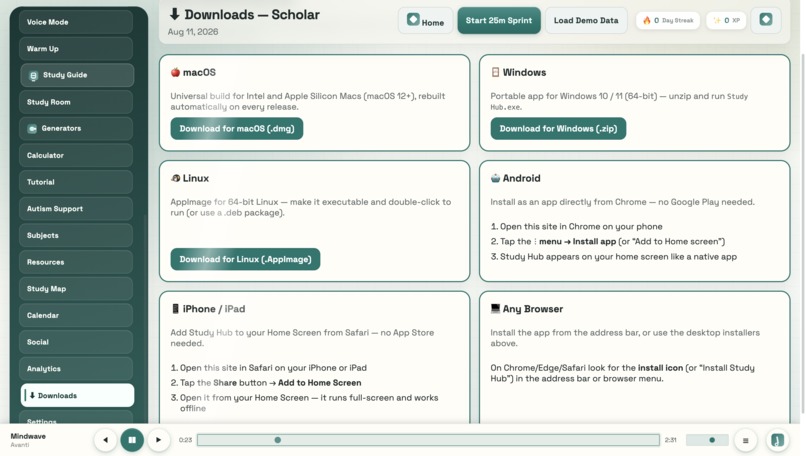Viewport: 806px width, 456px height.
Task: Click "Tap the Share button → Add to Home Screen"
Action: [270, 383]
